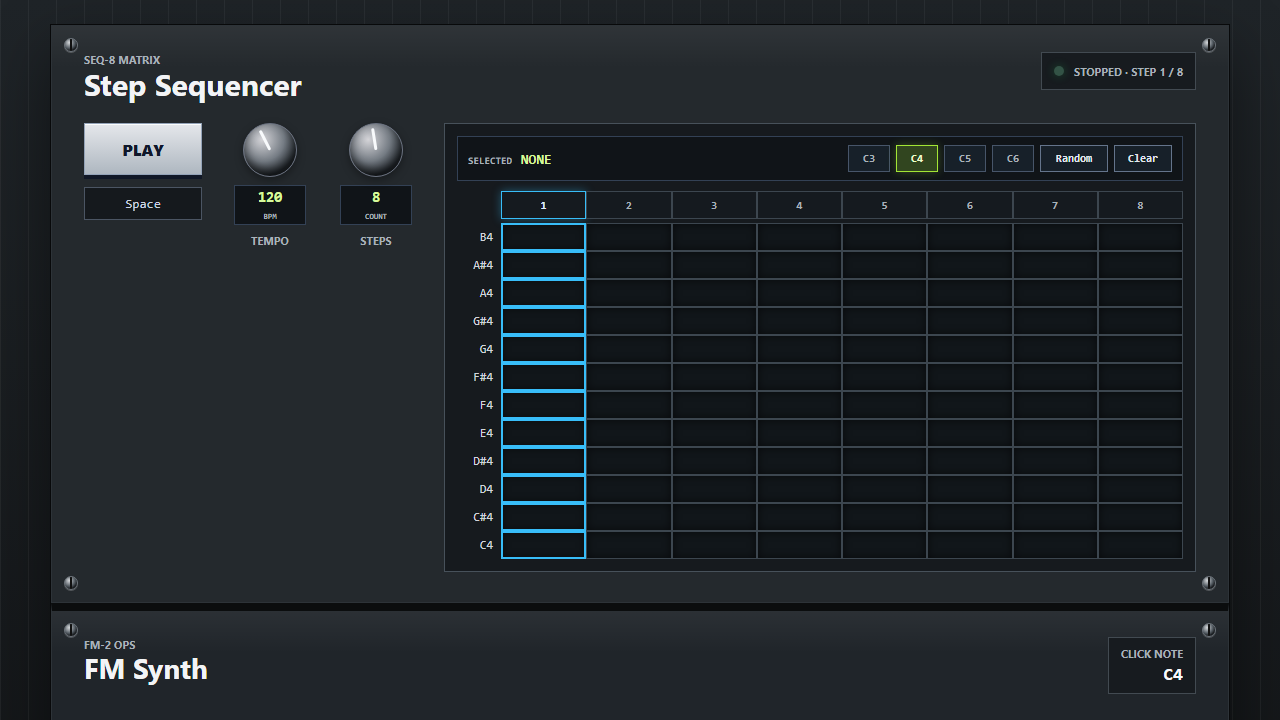Toggle the A4 cell in step 6
This screenshot has width=1280, height=720.
tap(970, 293)
